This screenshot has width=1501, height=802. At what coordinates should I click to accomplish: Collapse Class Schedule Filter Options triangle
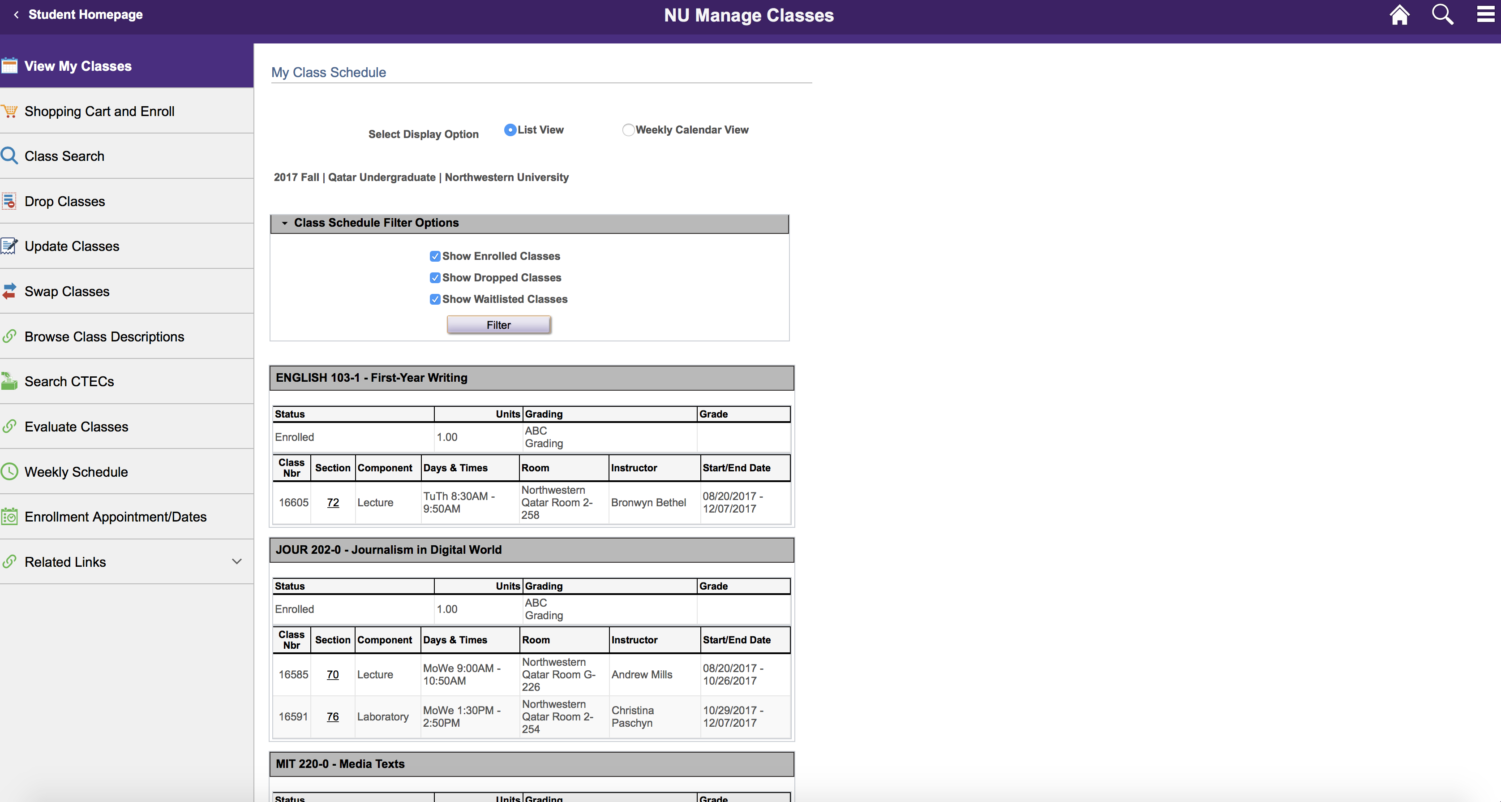click(284, 223)
